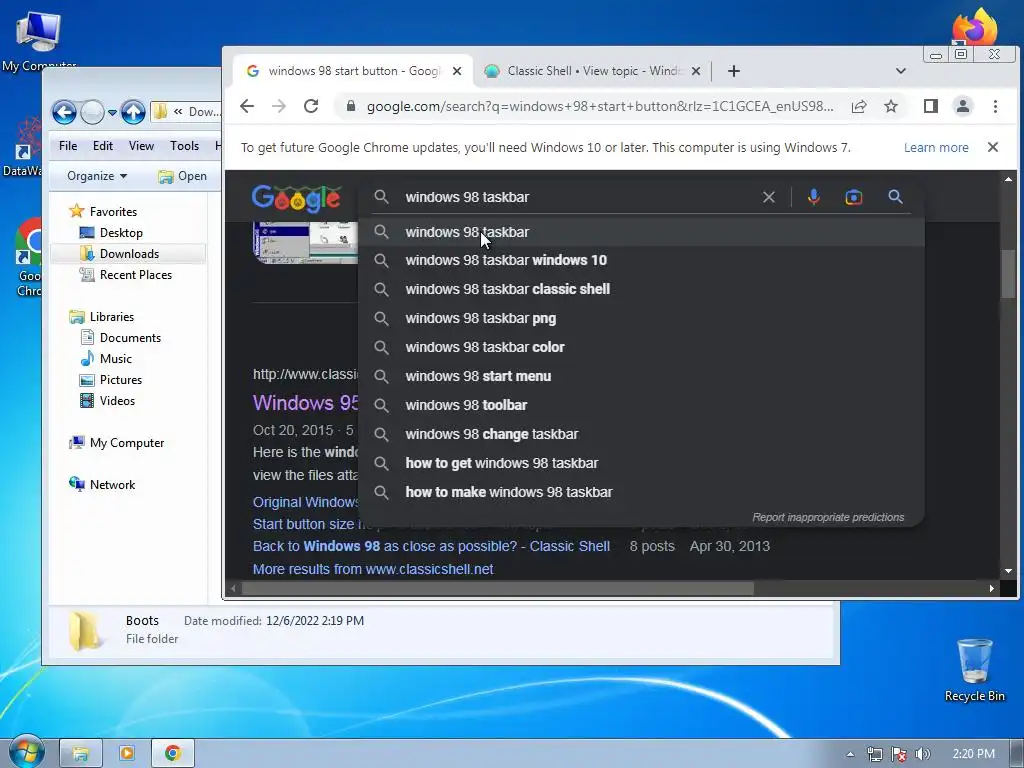
Task: Choose suggestion windows 98 taskbar png
Action: coord(641,318)
